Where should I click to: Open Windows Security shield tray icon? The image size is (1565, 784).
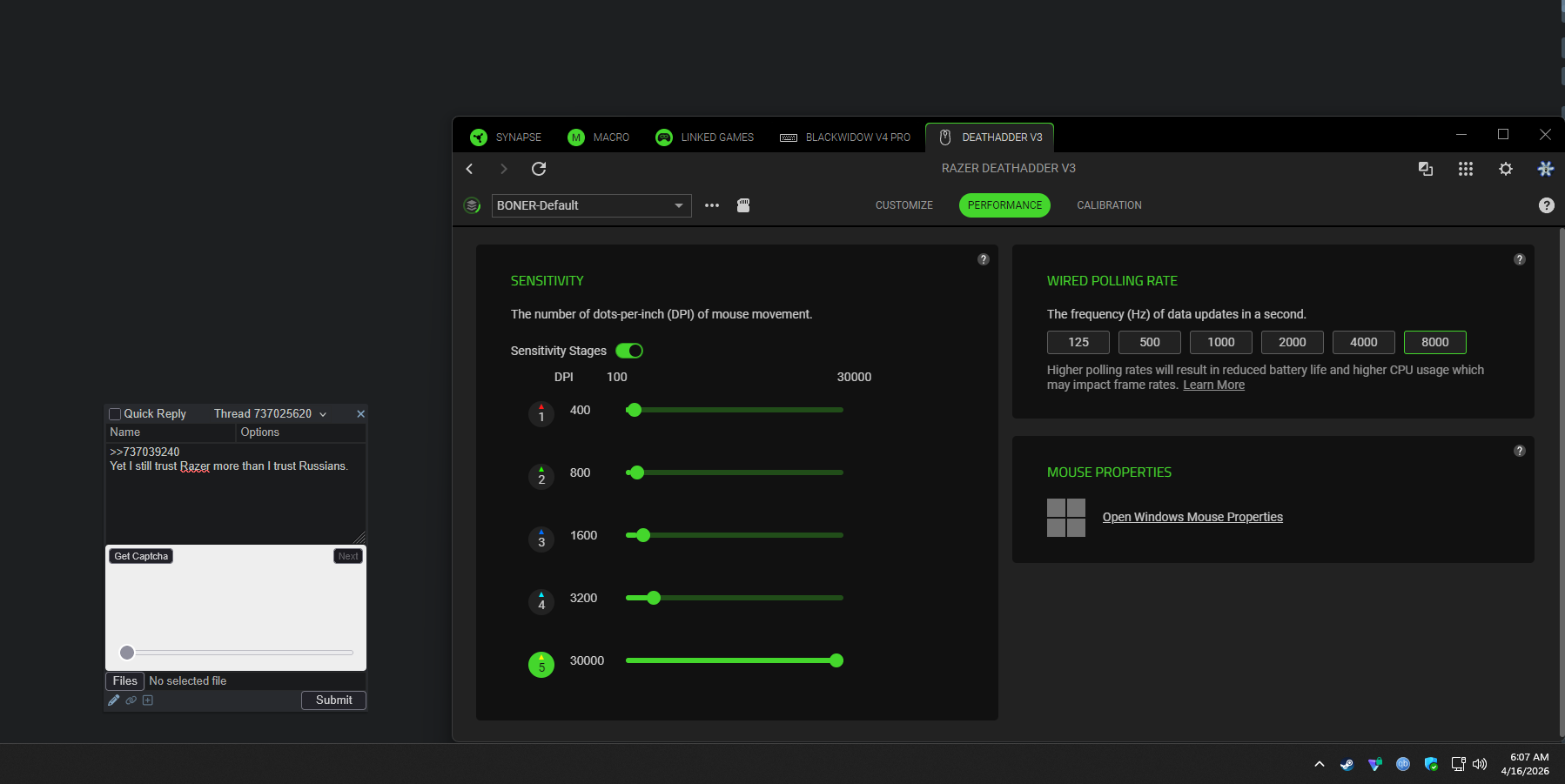click(1431, 764)
